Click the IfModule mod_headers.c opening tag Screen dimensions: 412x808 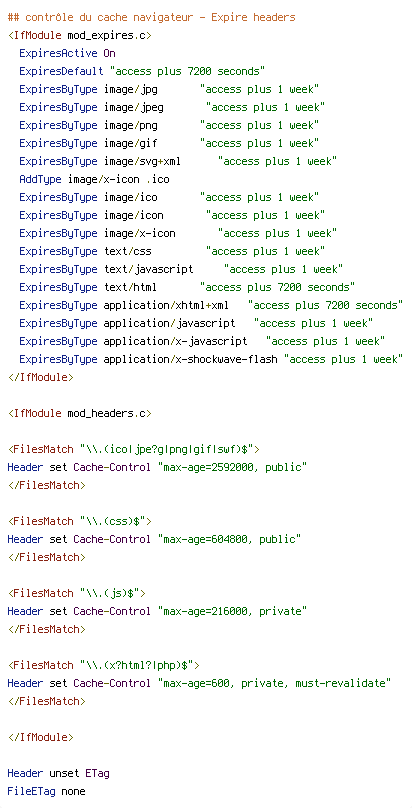(x=79, y=414)
